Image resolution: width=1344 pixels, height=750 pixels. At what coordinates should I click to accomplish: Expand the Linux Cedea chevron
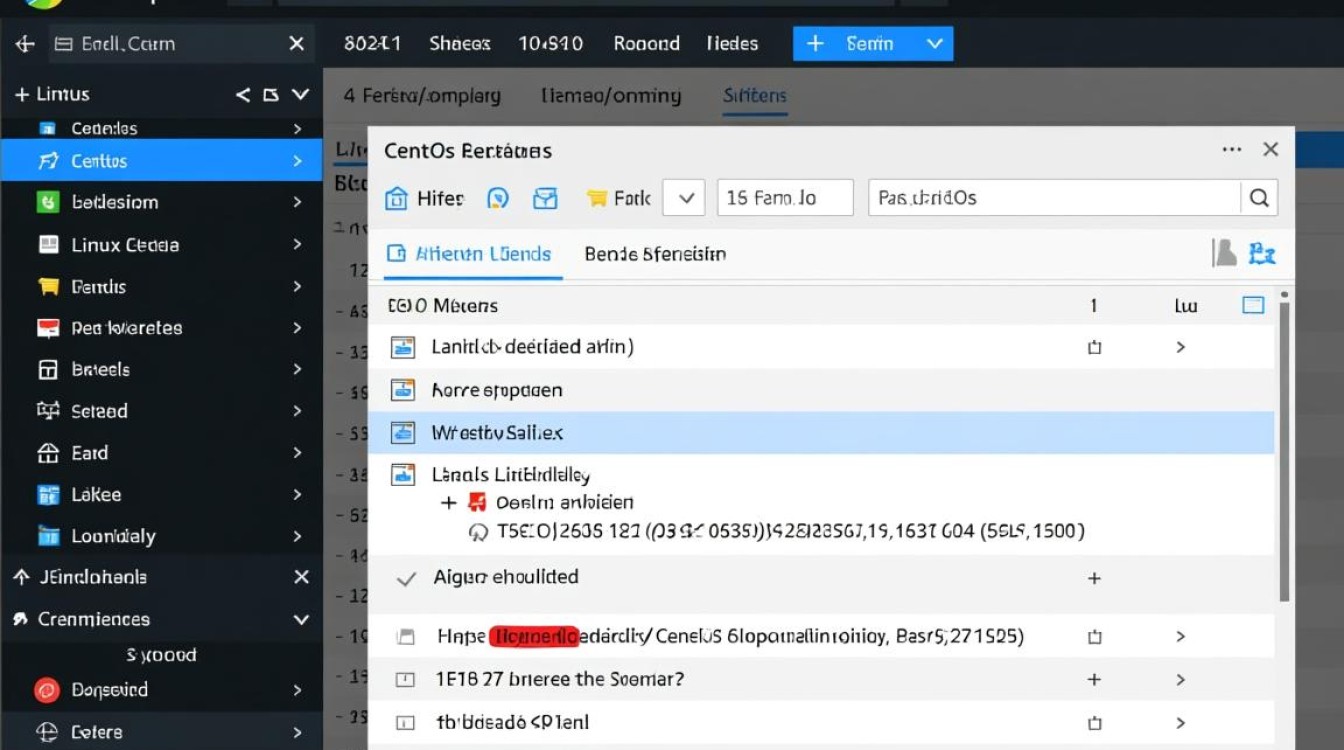[297, 245]
